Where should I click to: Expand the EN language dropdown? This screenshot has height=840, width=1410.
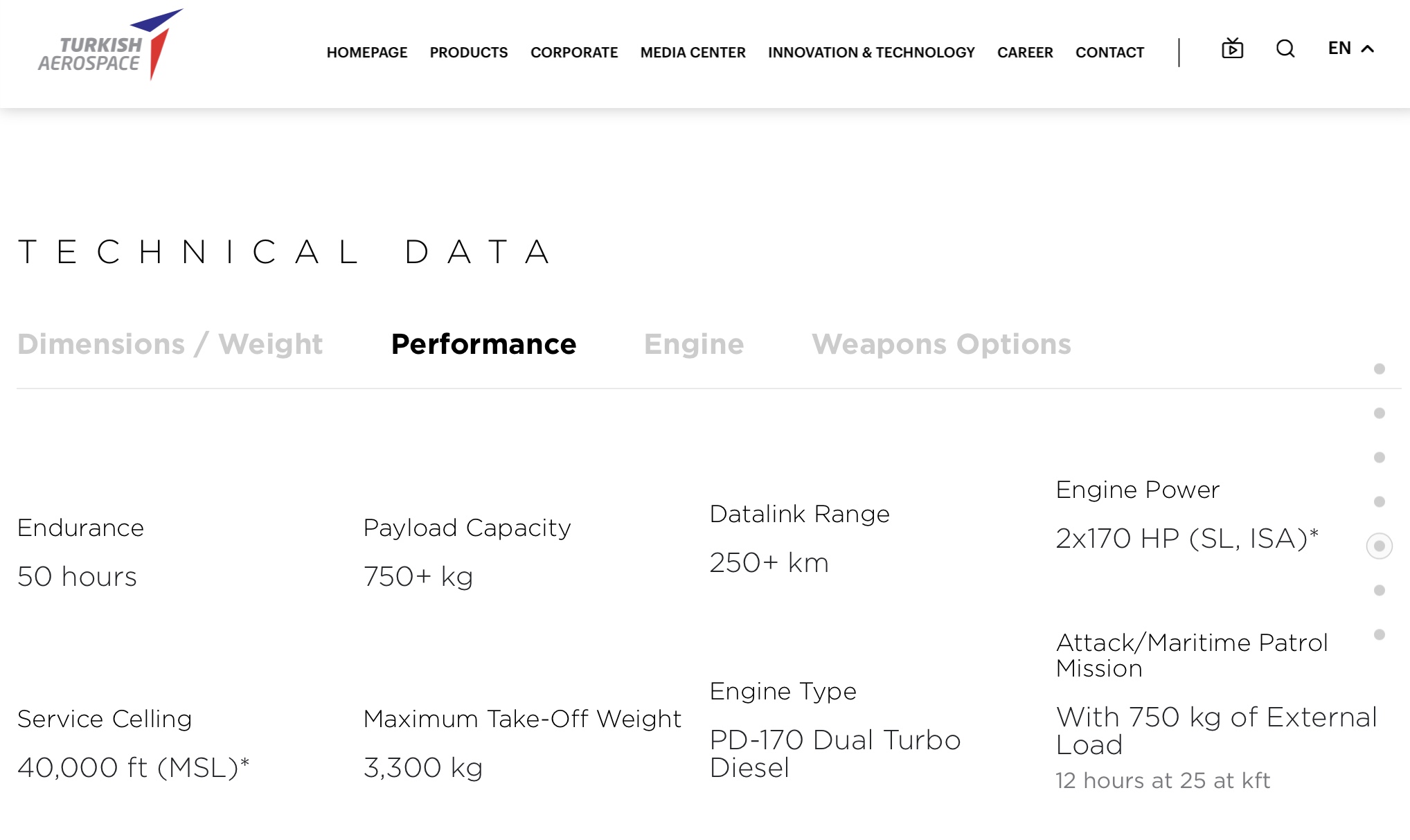coord(1339,48)
